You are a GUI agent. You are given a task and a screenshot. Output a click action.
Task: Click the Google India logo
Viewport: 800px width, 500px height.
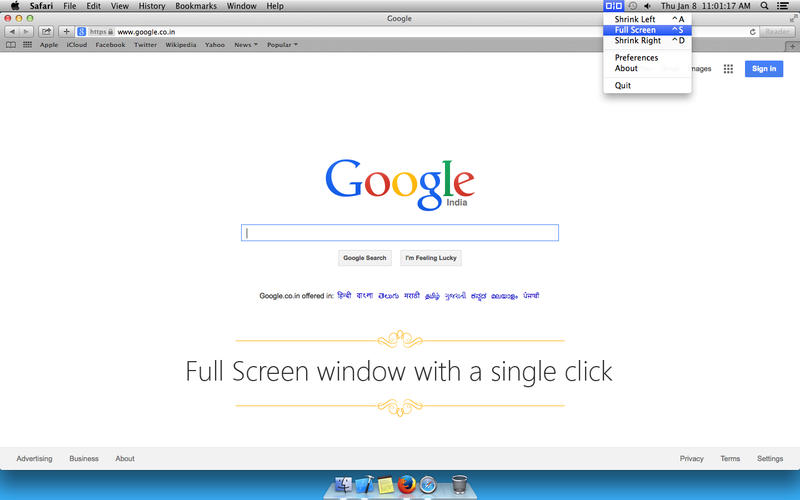pyautogui.click(x=400, y=184)
